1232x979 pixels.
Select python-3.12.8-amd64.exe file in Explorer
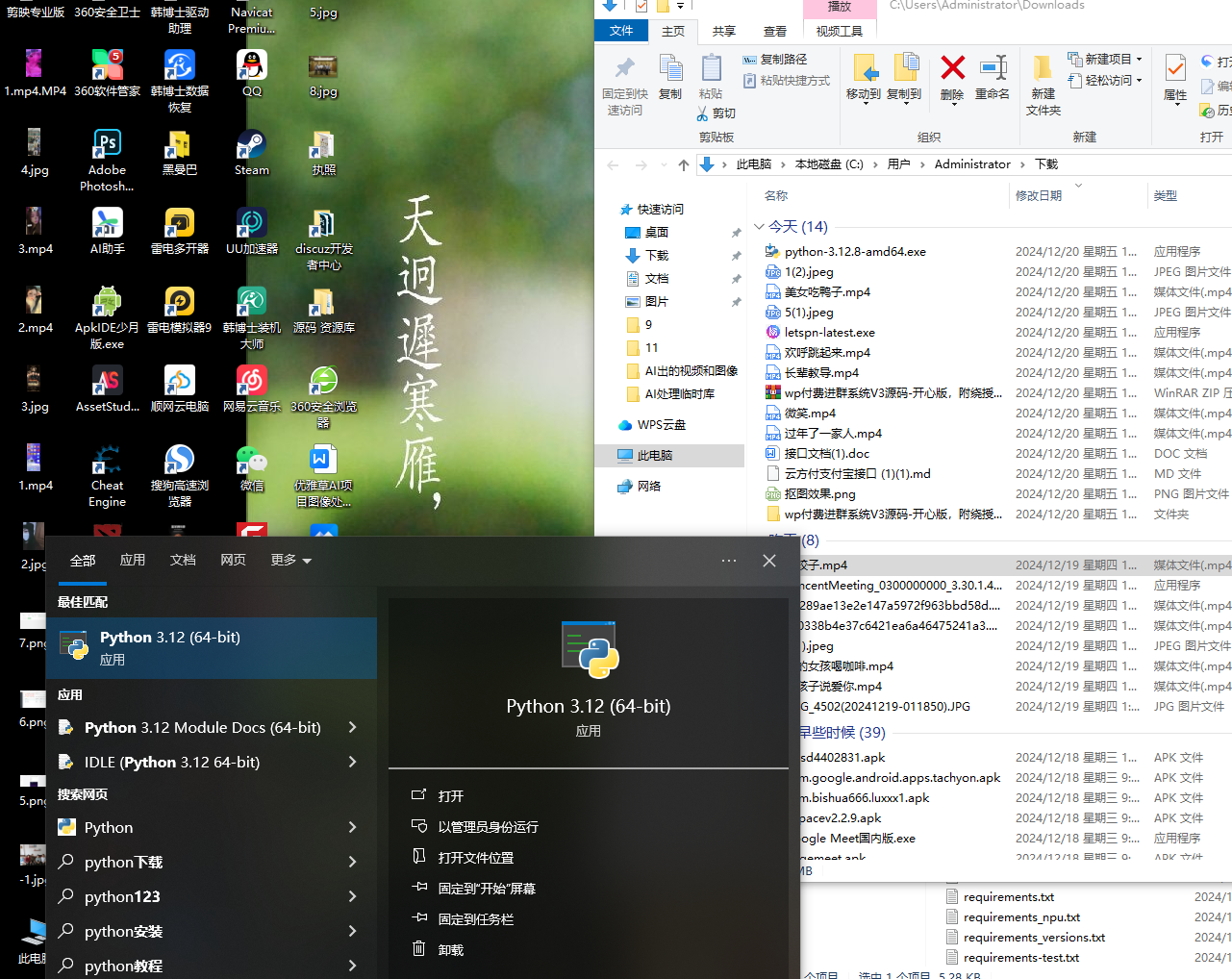855,252
